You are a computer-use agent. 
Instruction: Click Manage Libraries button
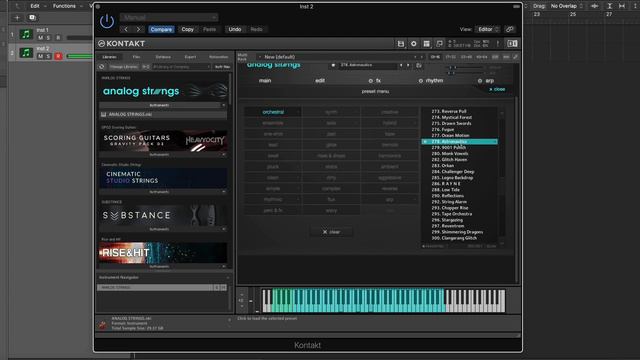[x=123, y=67]
